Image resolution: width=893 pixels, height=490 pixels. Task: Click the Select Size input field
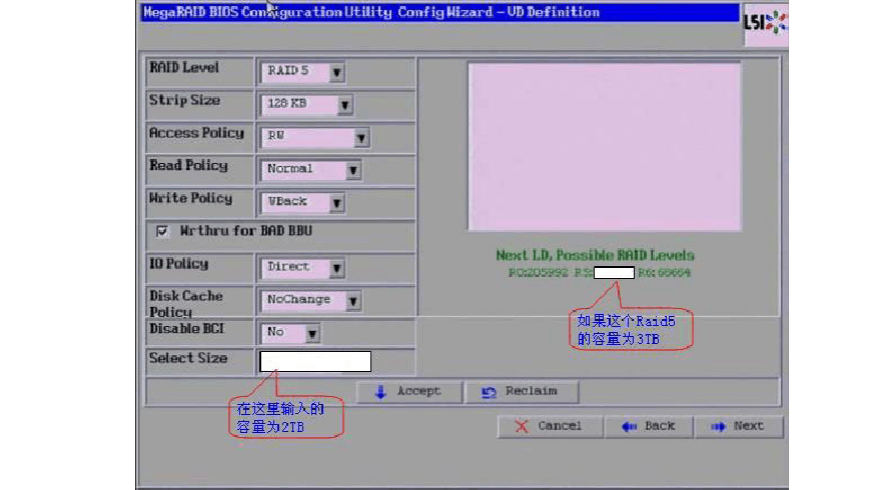[315, 361]
